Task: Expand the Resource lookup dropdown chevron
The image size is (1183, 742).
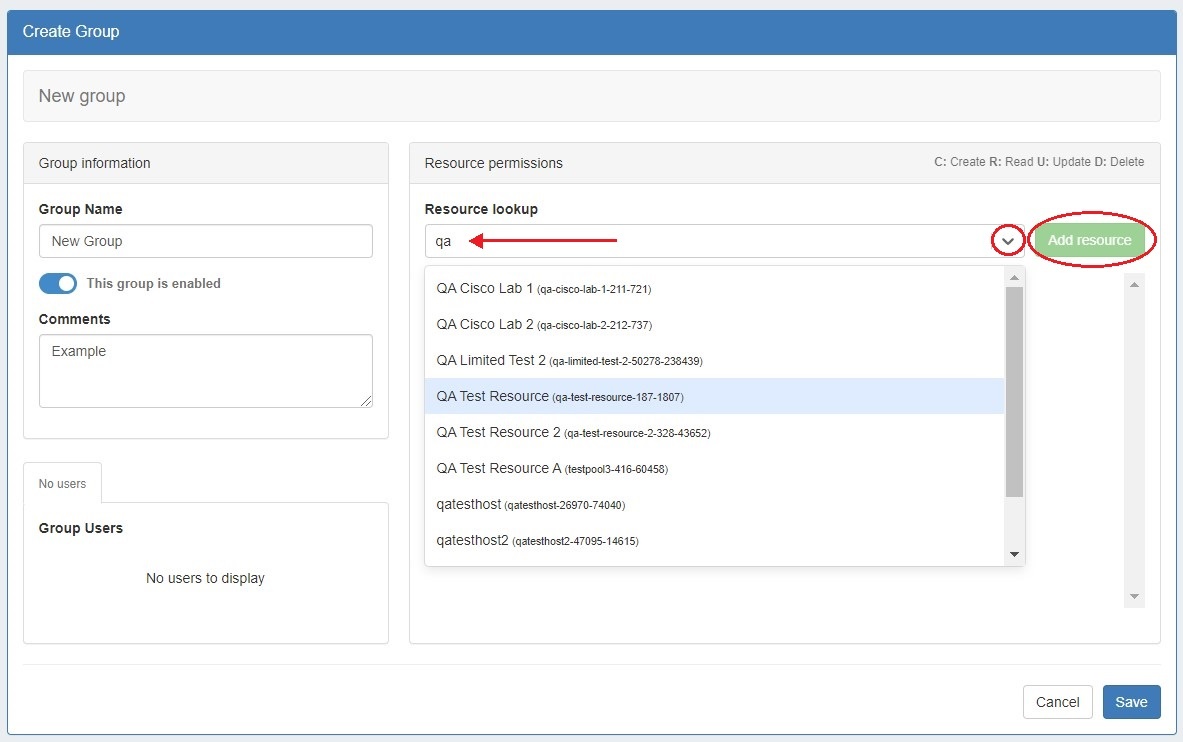Action: point(1008,241)
